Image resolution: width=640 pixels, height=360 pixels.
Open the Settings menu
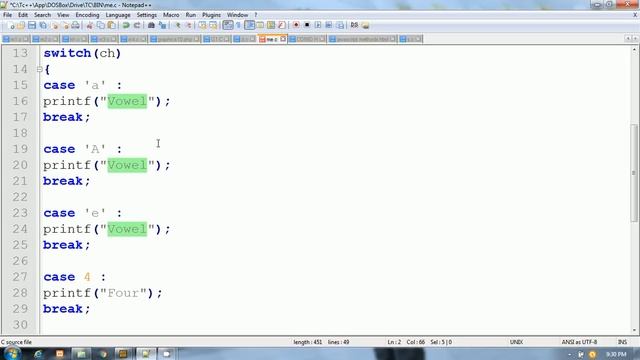(x=147, y=15)
